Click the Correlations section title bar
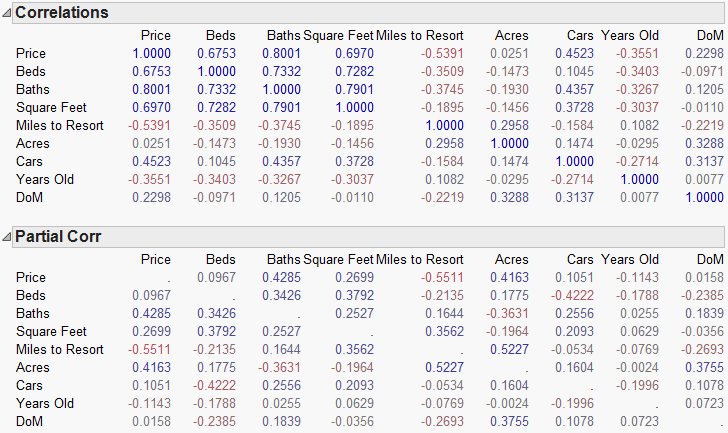 (368, 13)
